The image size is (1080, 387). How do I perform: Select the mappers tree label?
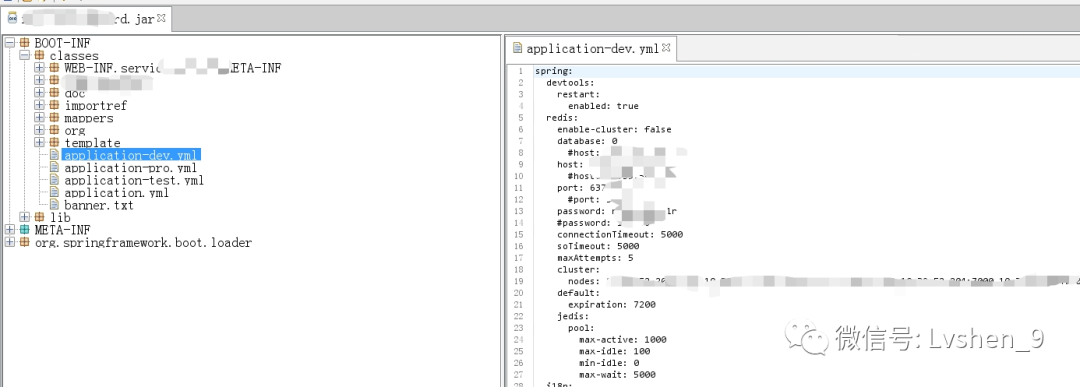tap(88, 118)
